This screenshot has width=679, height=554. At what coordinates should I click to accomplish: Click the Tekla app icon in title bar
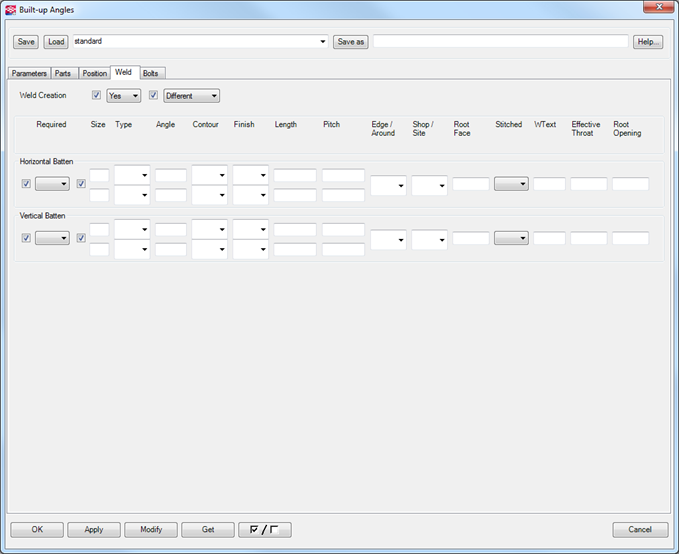pyautogui.click(x=10, y=9)
